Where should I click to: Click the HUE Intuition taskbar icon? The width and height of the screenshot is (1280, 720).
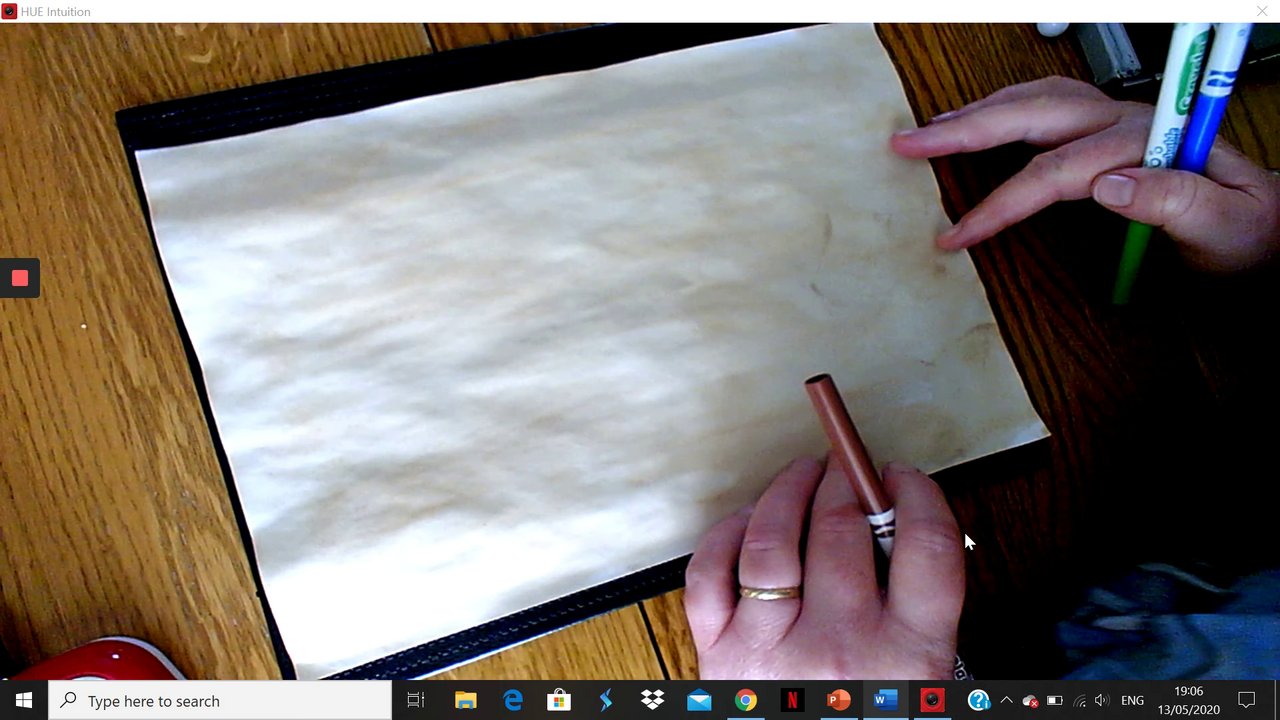tap(932, 700)
